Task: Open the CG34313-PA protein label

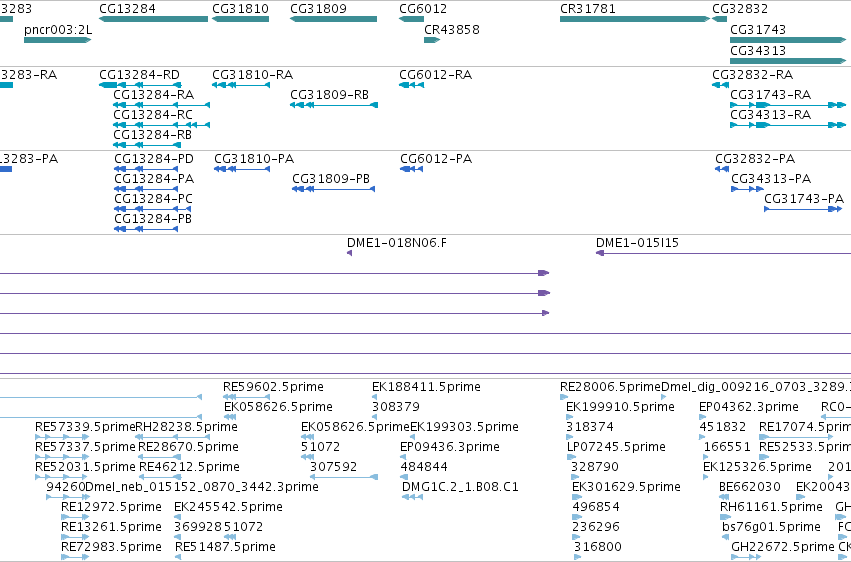Action: (771, 178)
